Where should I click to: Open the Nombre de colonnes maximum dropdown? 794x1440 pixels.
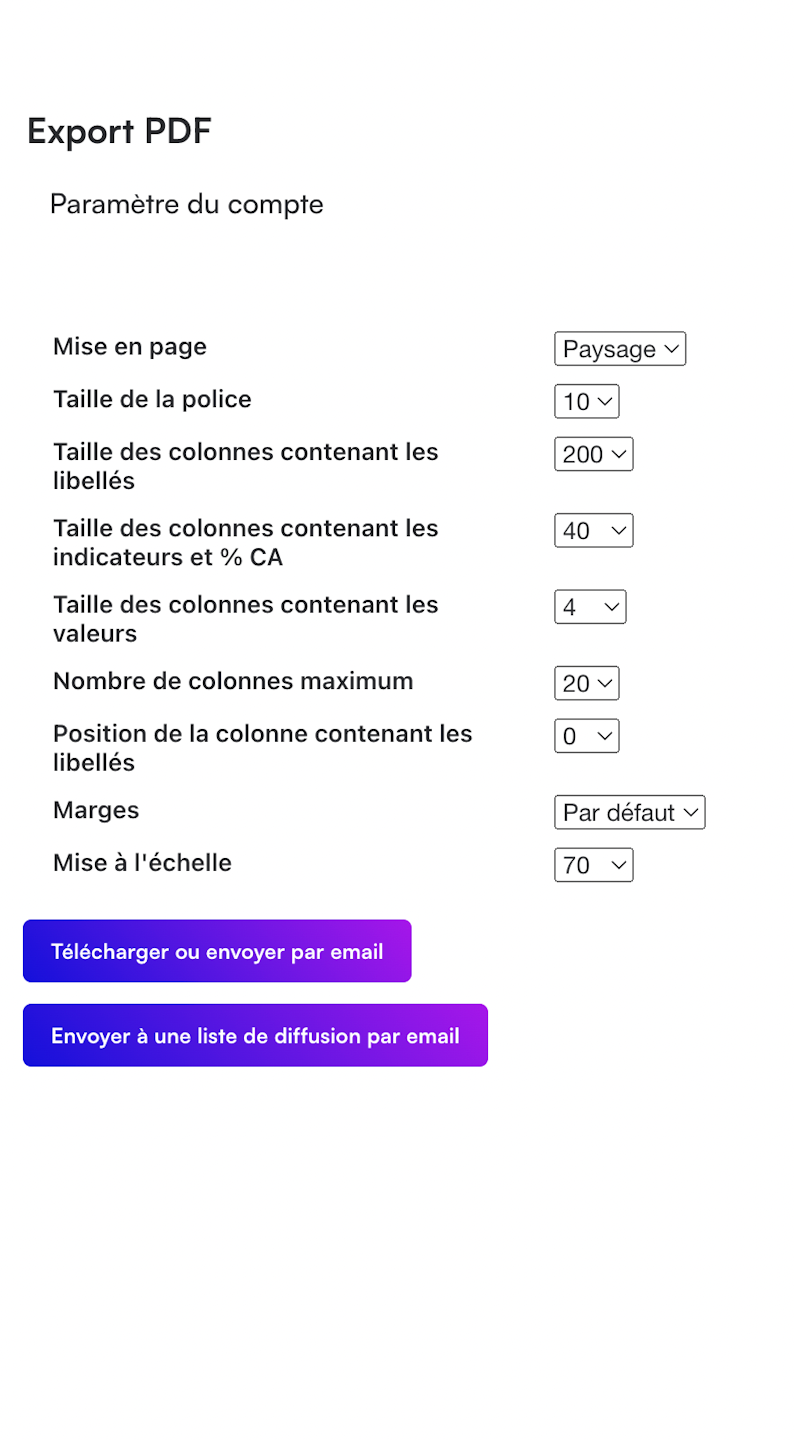point(587,684)
